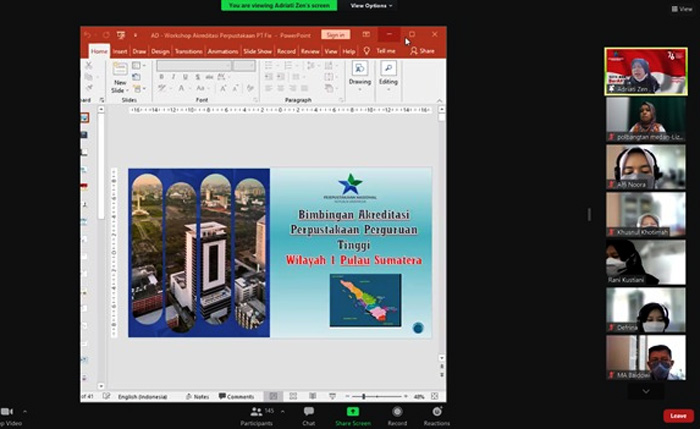The height and width of the screenshot is (429, 700).
Task: Open Zoom Participants panel
Action: tap(257, 416)
